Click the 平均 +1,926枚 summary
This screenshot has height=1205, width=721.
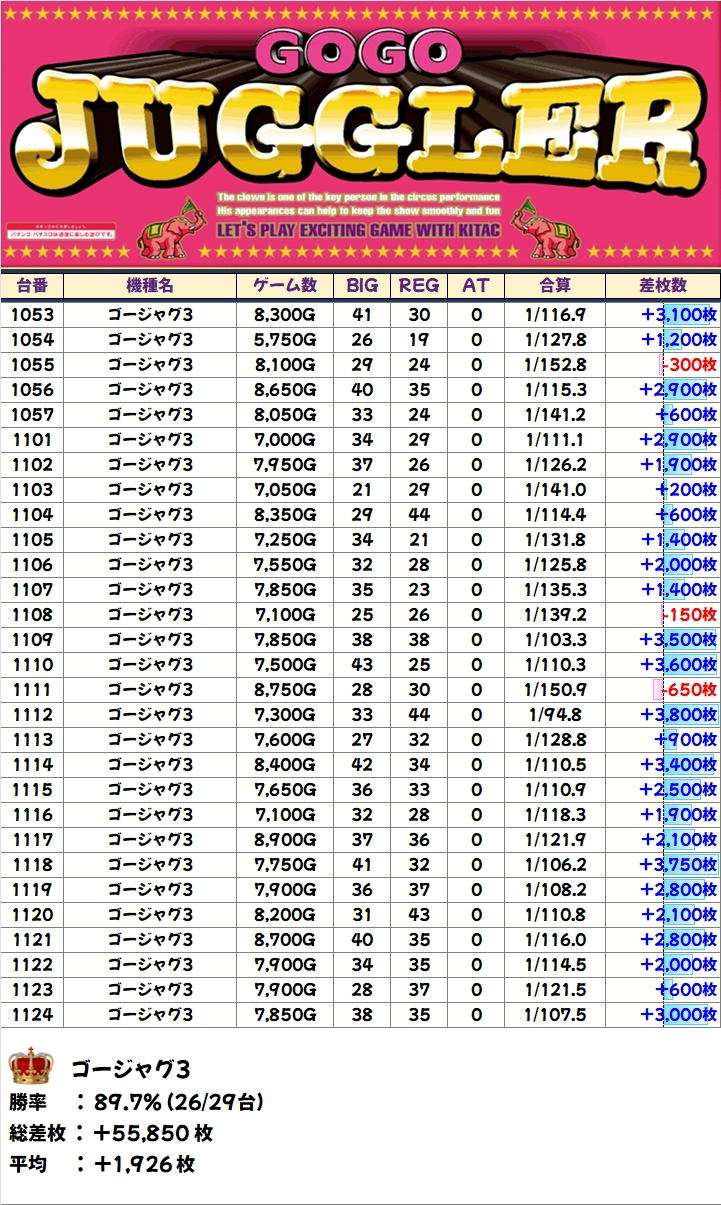[x=102, y=1165]
